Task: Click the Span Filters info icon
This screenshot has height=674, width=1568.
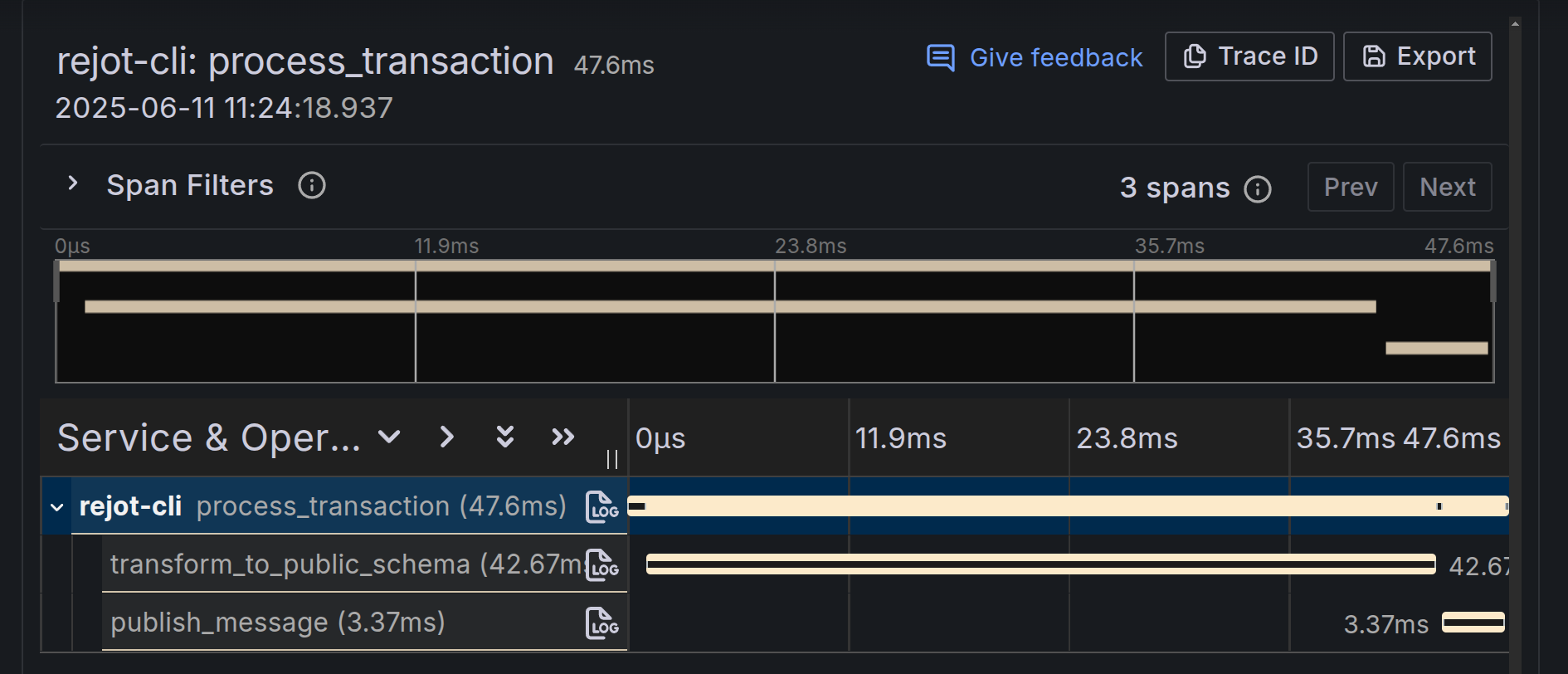Action: tap(312, 185)
